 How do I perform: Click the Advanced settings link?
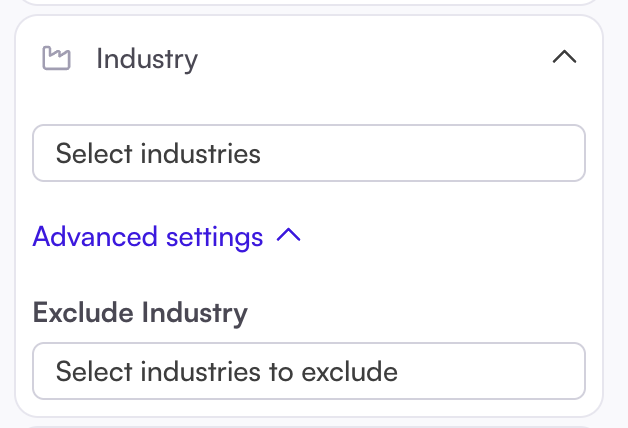click(x=148, y=237)
